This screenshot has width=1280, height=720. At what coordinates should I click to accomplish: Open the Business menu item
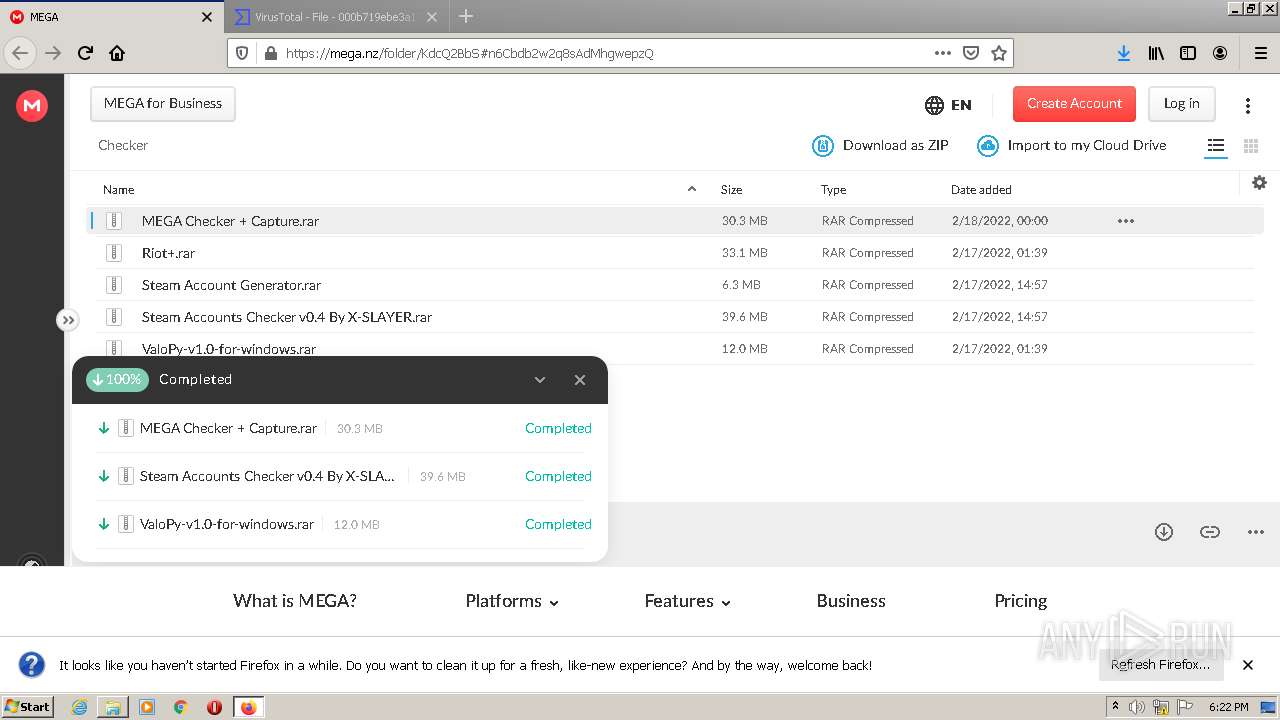[851, 601]
